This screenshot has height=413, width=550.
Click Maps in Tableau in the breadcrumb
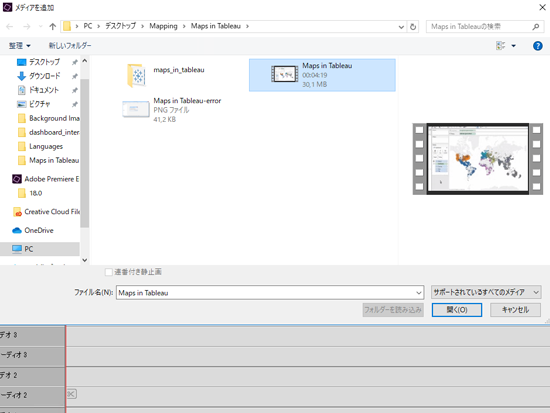[216, 26]
